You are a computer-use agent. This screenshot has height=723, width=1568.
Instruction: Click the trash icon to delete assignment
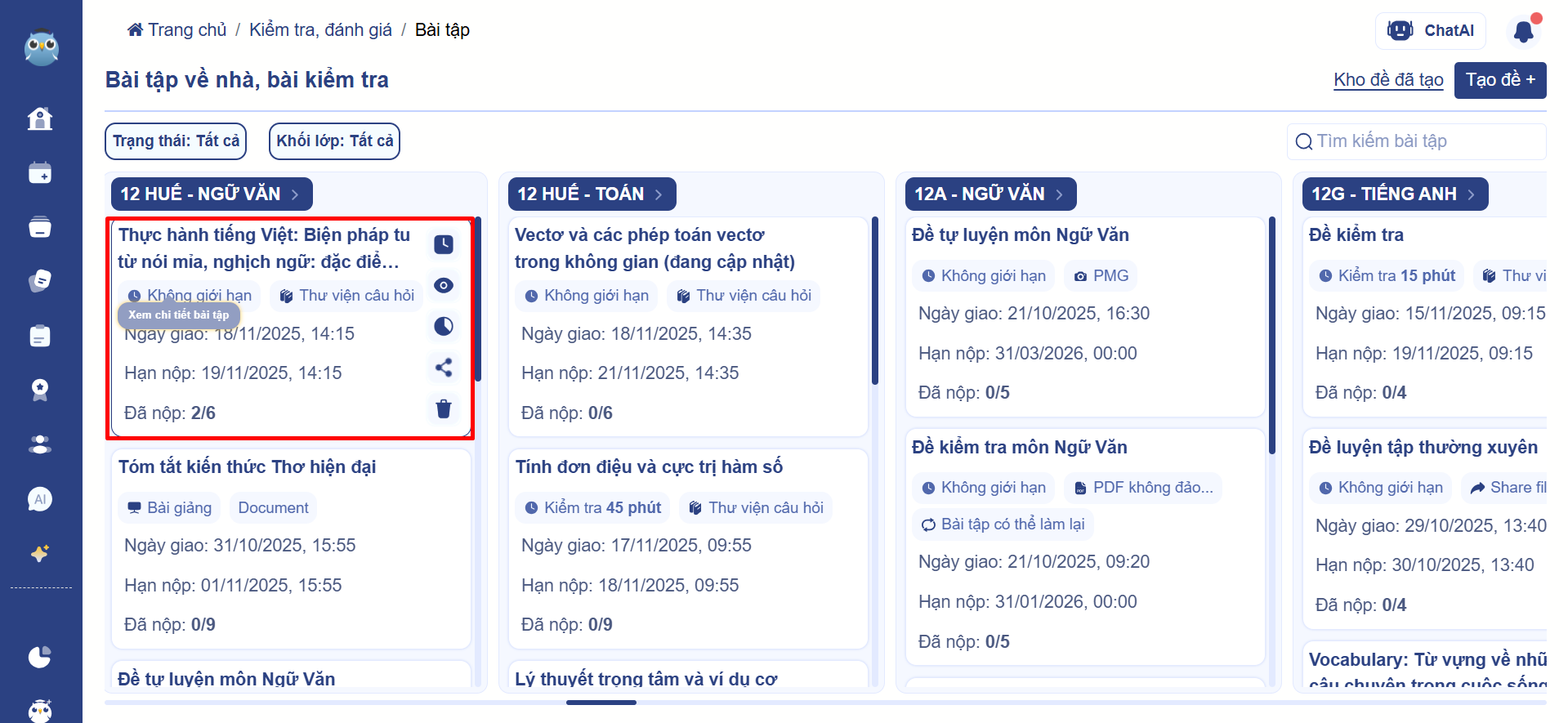[x=444, y=408]
